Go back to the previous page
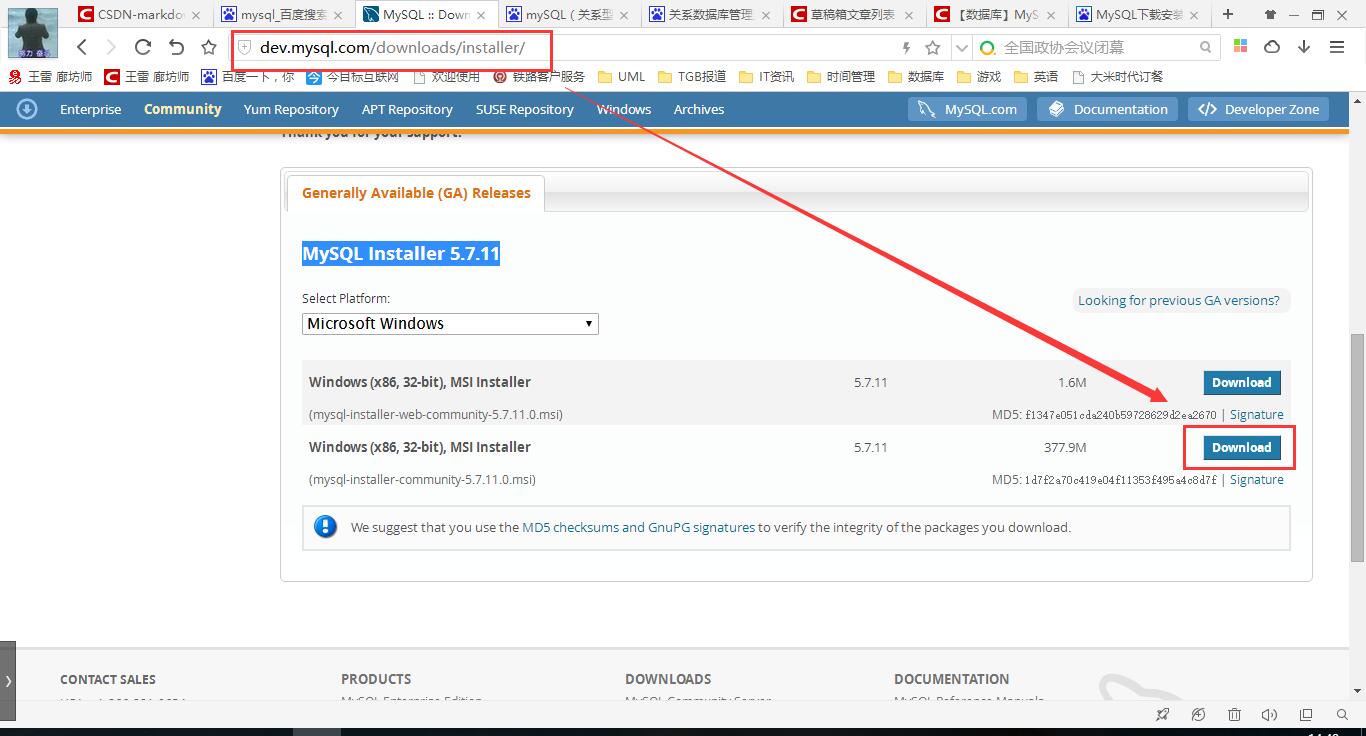 tap(82, 47)
